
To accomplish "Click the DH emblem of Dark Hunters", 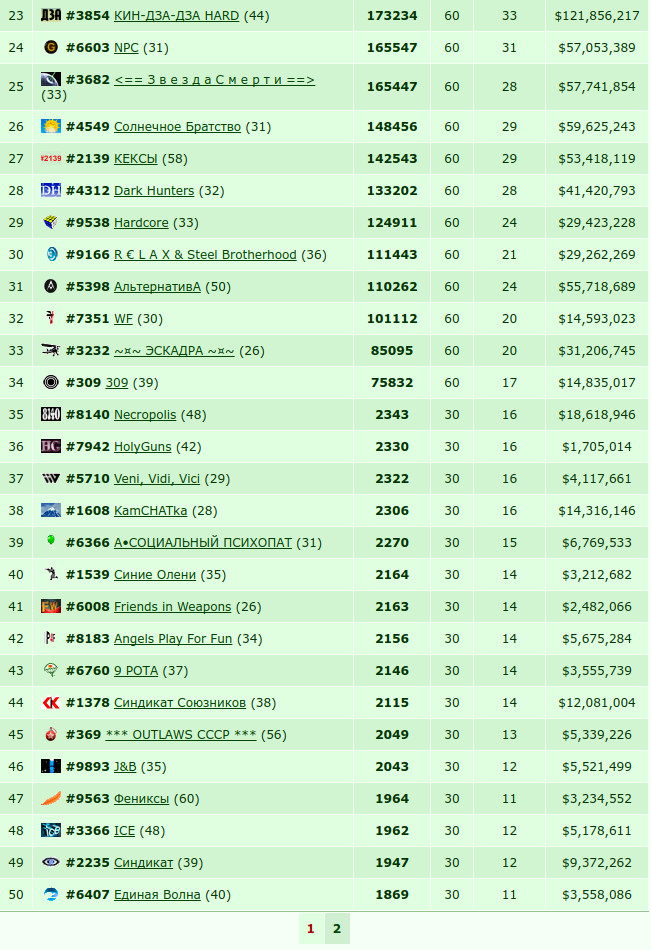I will pos(51,190).
